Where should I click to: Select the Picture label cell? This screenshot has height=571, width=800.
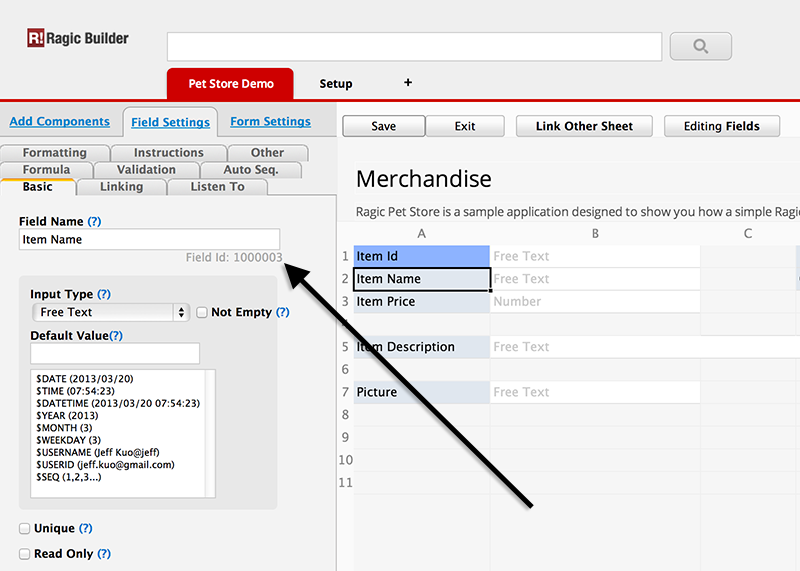coord(421,392)
